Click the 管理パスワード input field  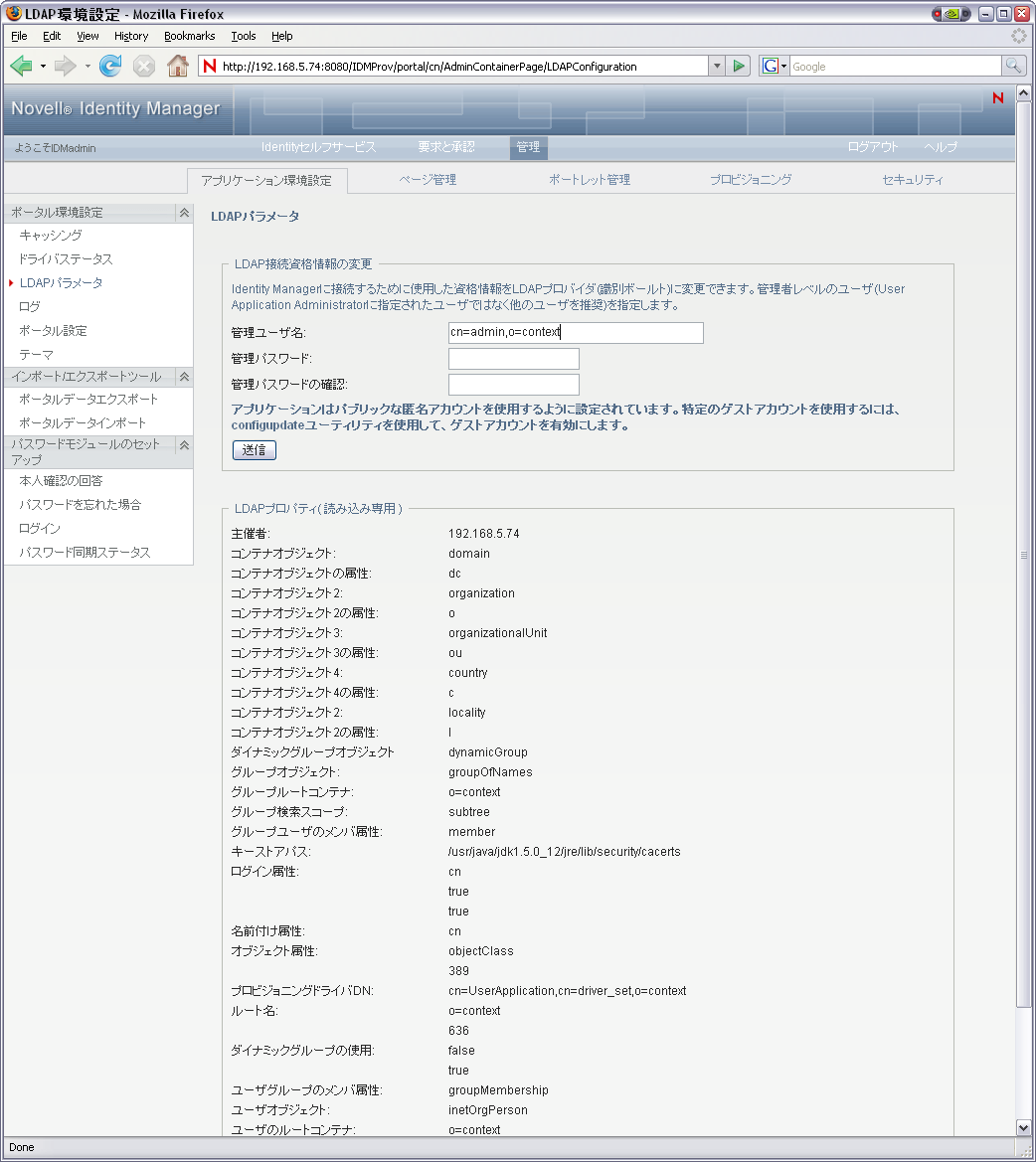[x=514, y=359]
